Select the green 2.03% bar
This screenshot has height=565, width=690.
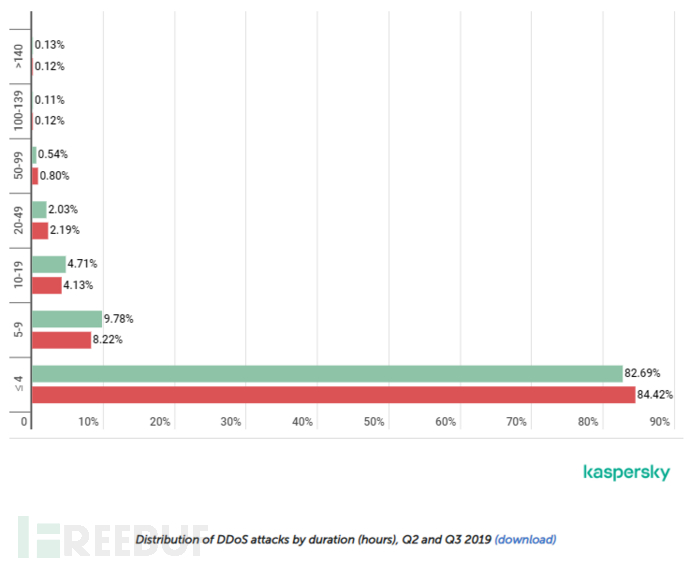[39, 210]
